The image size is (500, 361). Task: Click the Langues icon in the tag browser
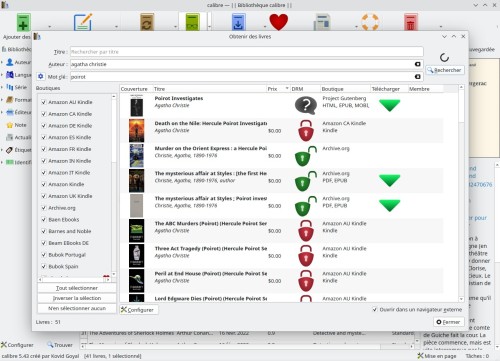coord(10,75)
